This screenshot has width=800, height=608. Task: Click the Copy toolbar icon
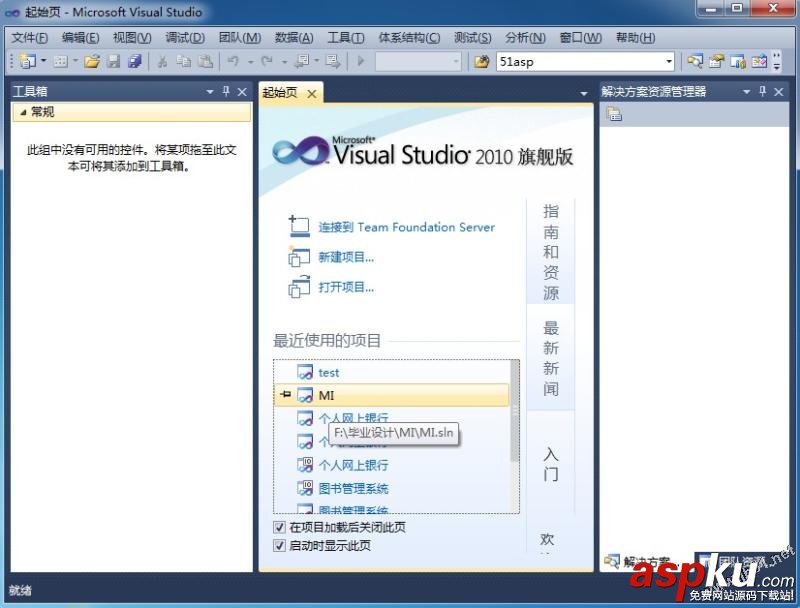183,62
